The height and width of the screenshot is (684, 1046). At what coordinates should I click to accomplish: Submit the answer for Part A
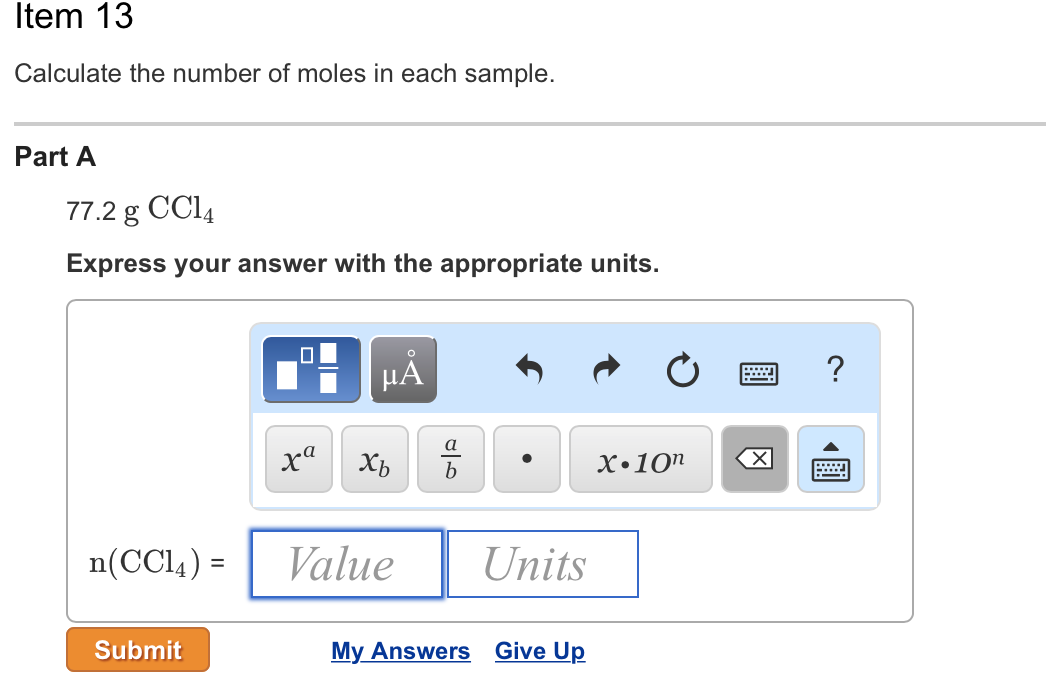pyautogui.click(x=138, y=650)
